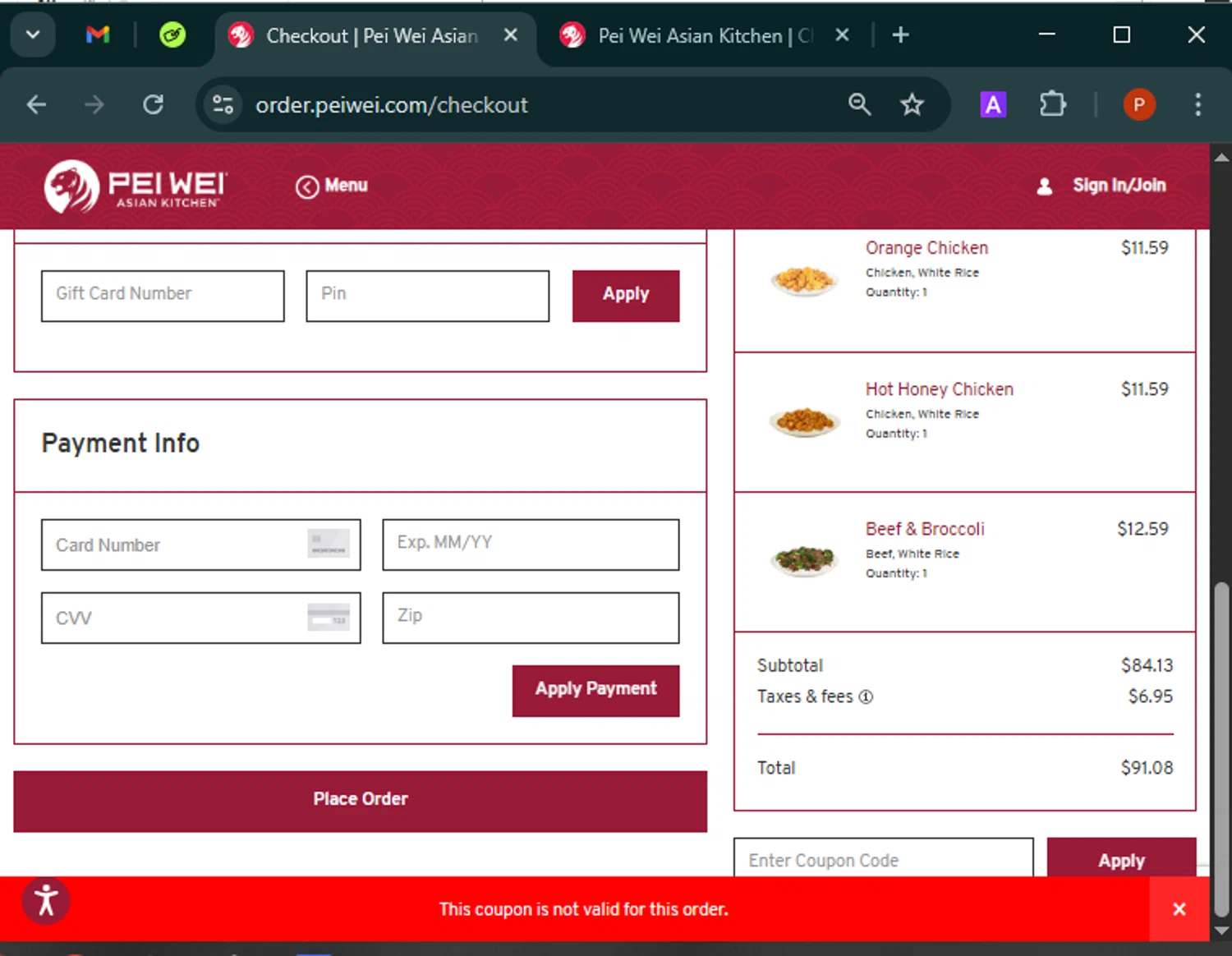
Task: Open the zoom magnifier in address bar
Action: tap(859, 104)
